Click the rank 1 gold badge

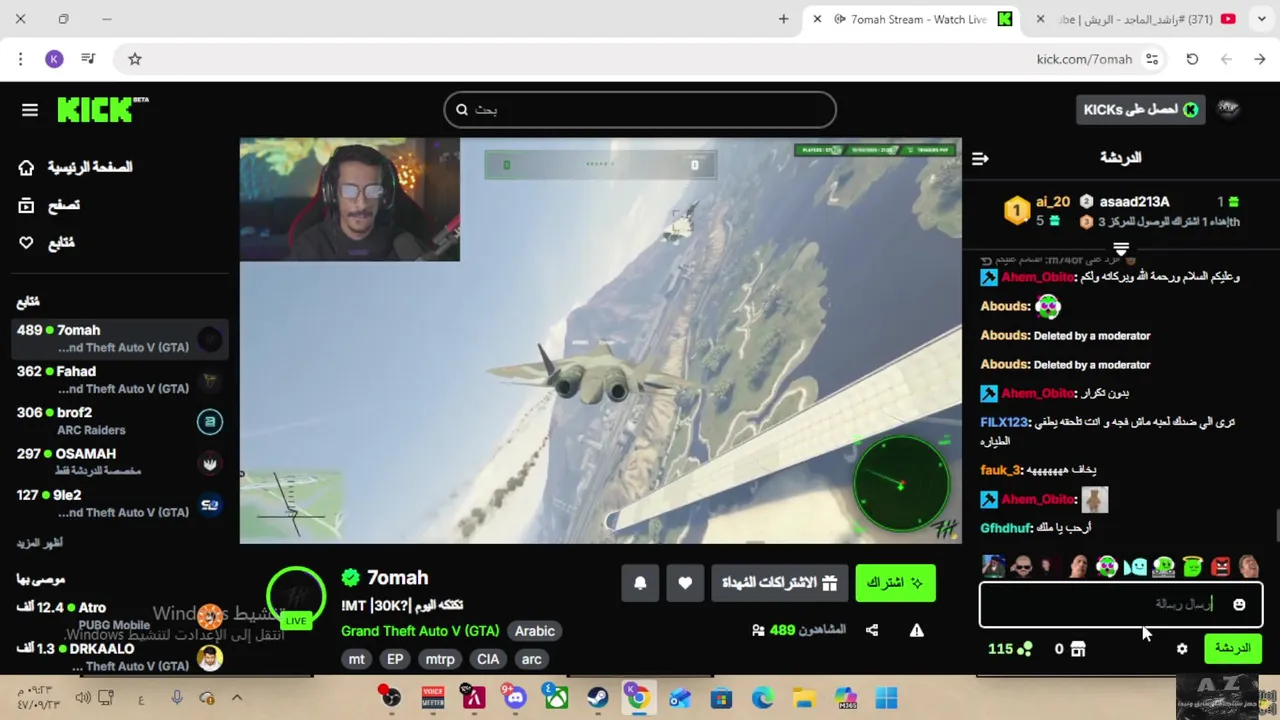tap(1017, 210)
